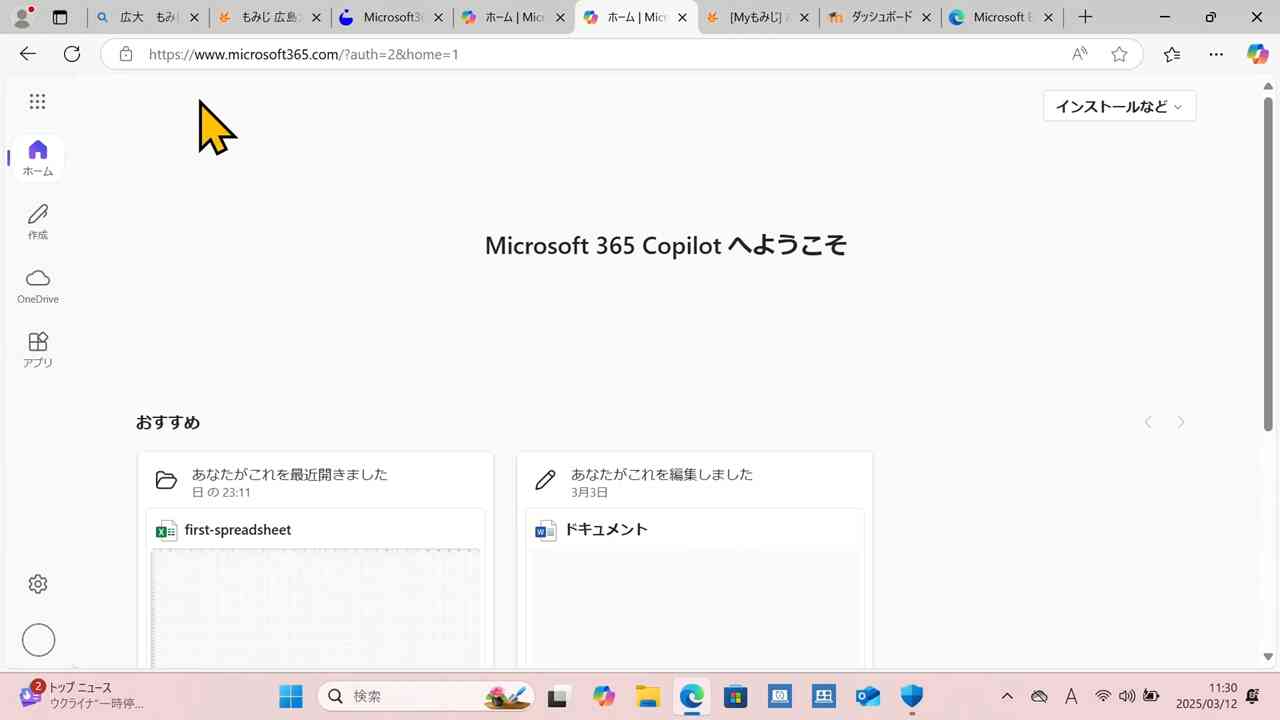Screen dimensions: 1280x720
Task: Click the read aloud icon in address bar
Action: [1080, 54]
